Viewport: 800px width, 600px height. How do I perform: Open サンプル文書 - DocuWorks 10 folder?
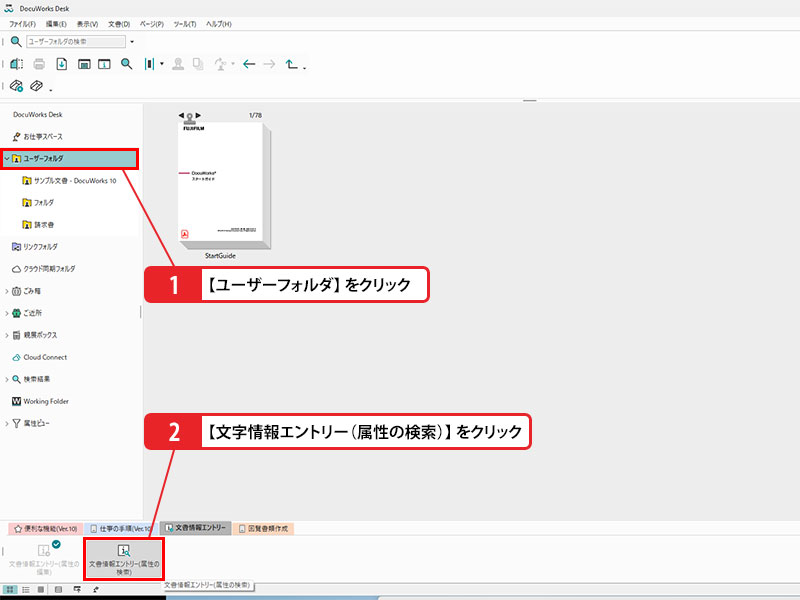pos(69,181)
